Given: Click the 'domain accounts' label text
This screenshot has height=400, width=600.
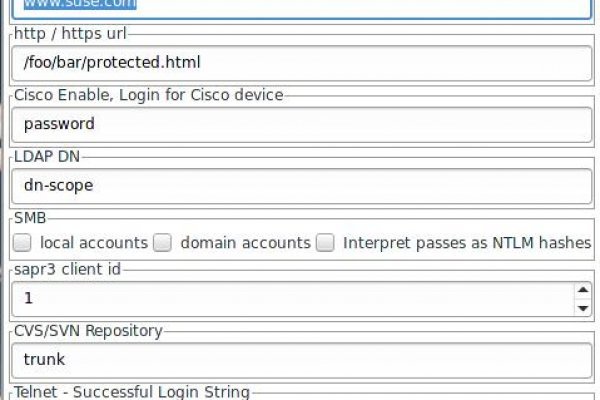Looking at the screenshot, I should tap(245, 242).
